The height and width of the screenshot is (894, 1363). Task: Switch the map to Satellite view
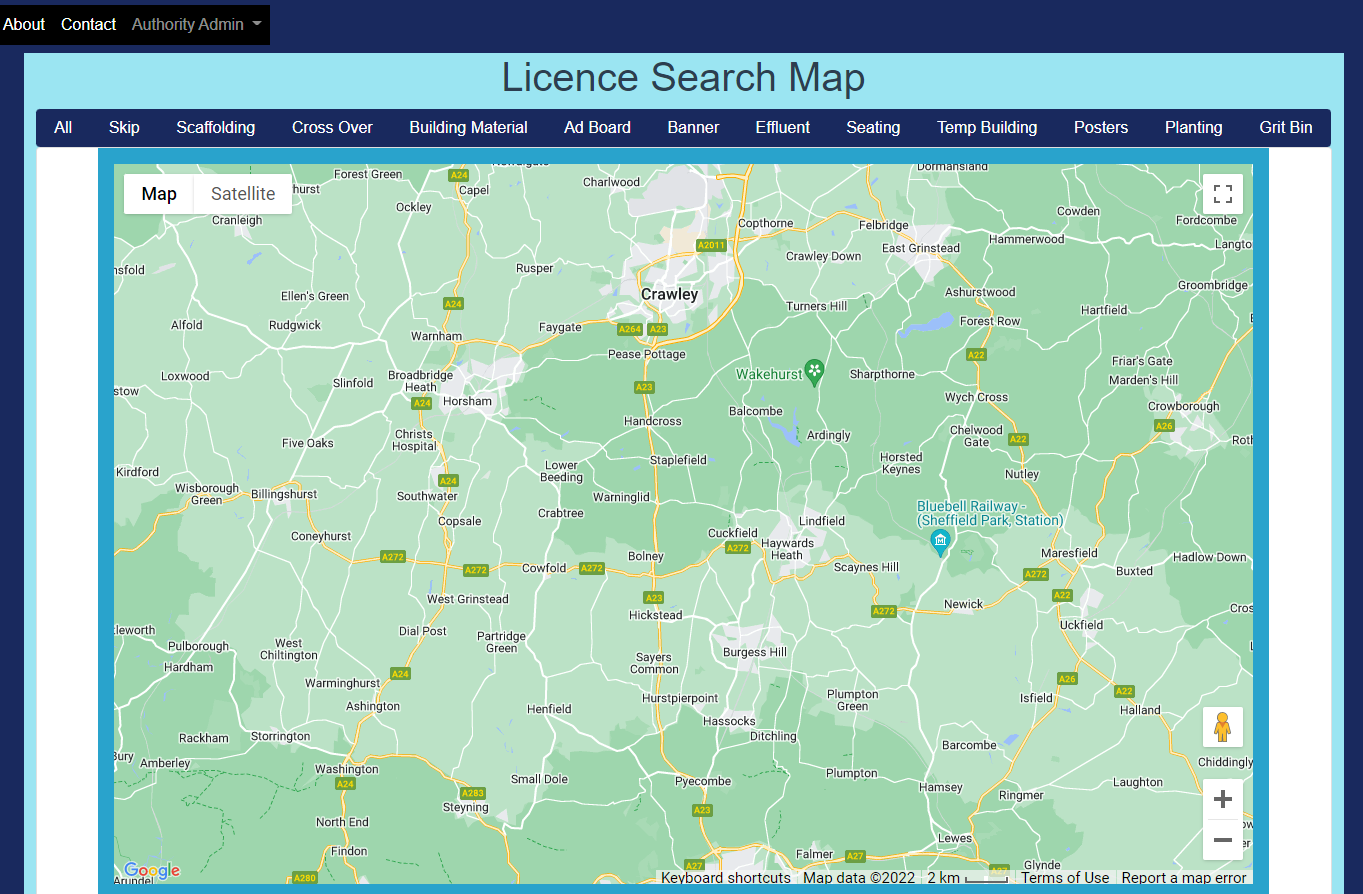coord(242,194)
